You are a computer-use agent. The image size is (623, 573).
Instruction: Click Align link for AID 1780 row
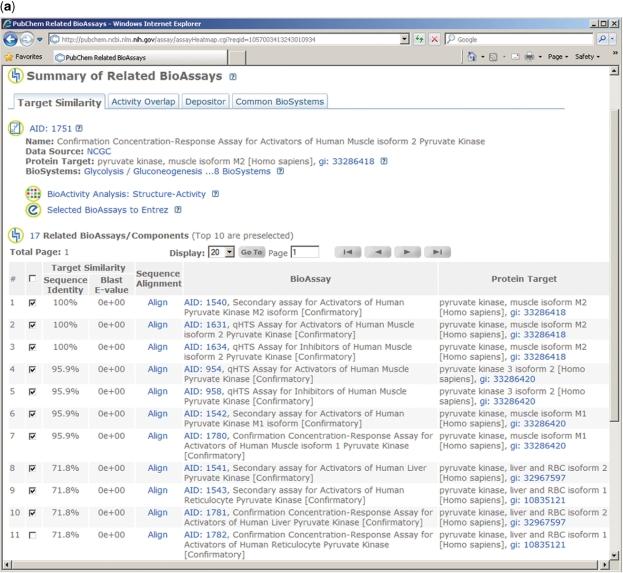point(158,436)
